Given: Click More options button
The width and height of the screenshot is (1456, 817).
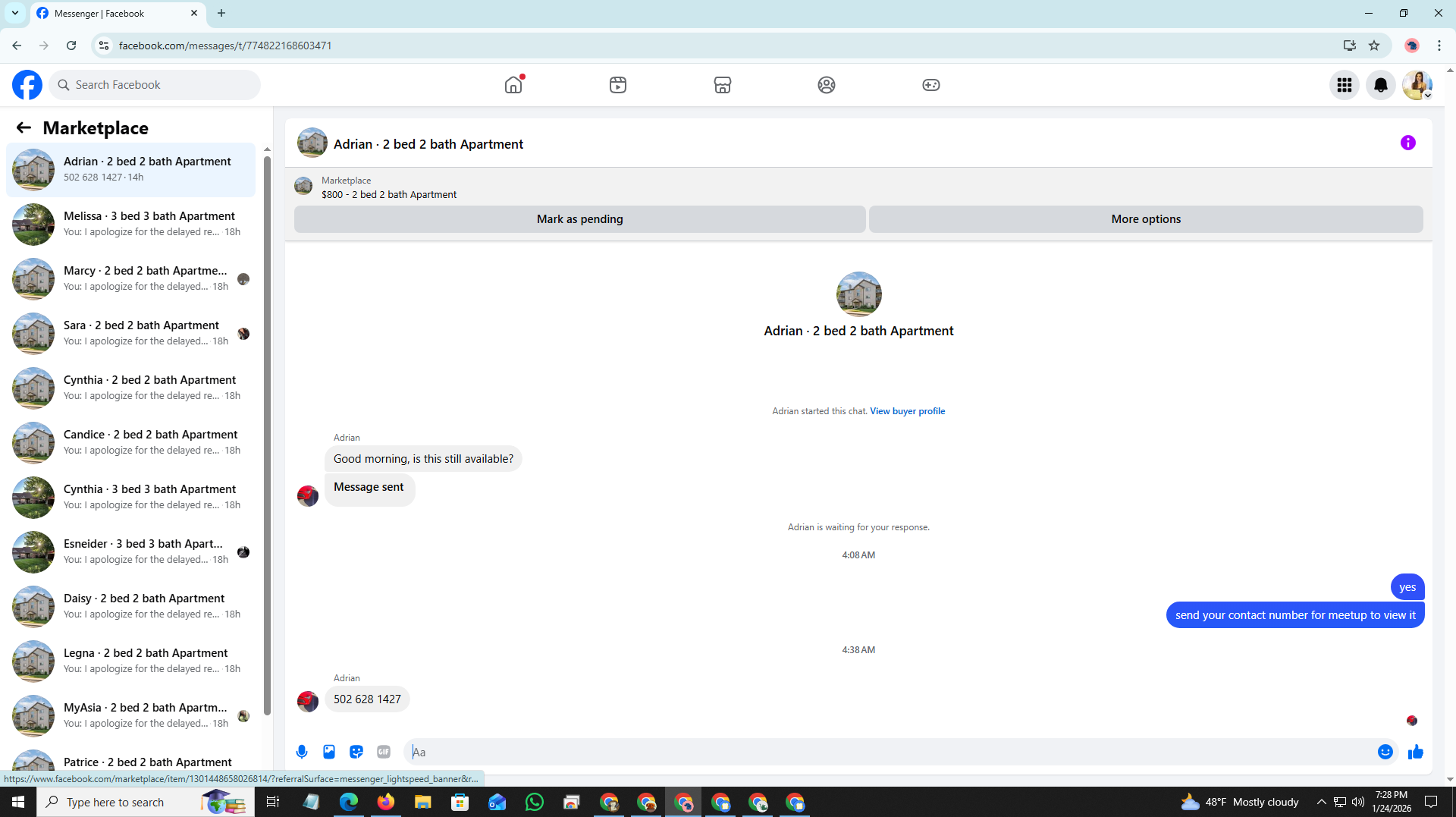Looking at the screenshot, I should [x=1146, y=219].
